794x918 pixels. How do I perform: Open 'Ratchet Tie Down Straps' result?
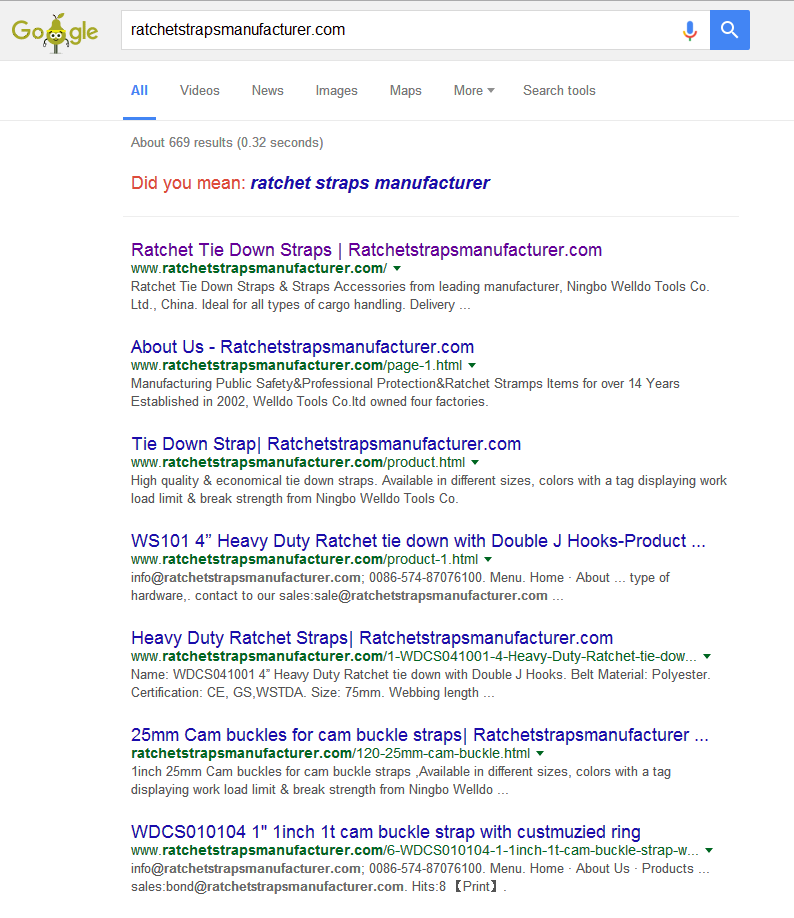(x=367, y=250)
